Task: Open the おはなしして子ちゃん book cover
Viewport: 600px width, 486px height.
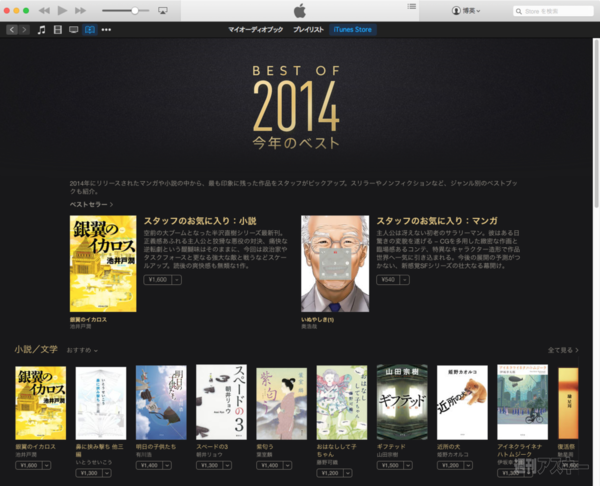Action: point(342,403)
